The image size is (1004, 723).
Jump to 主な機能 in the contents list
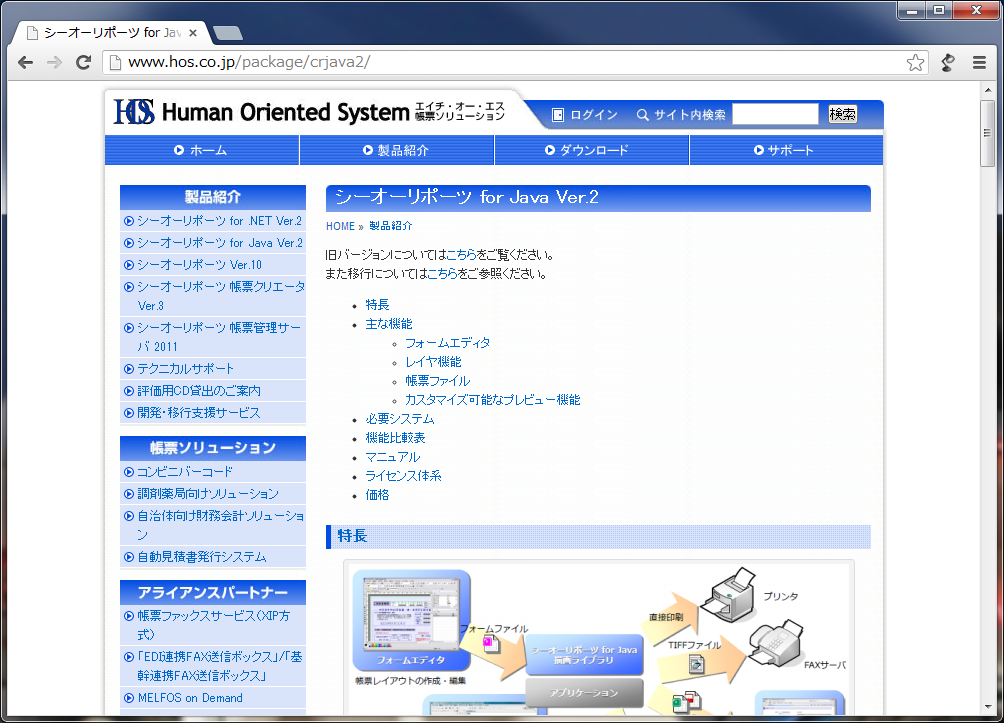(389, 324)
